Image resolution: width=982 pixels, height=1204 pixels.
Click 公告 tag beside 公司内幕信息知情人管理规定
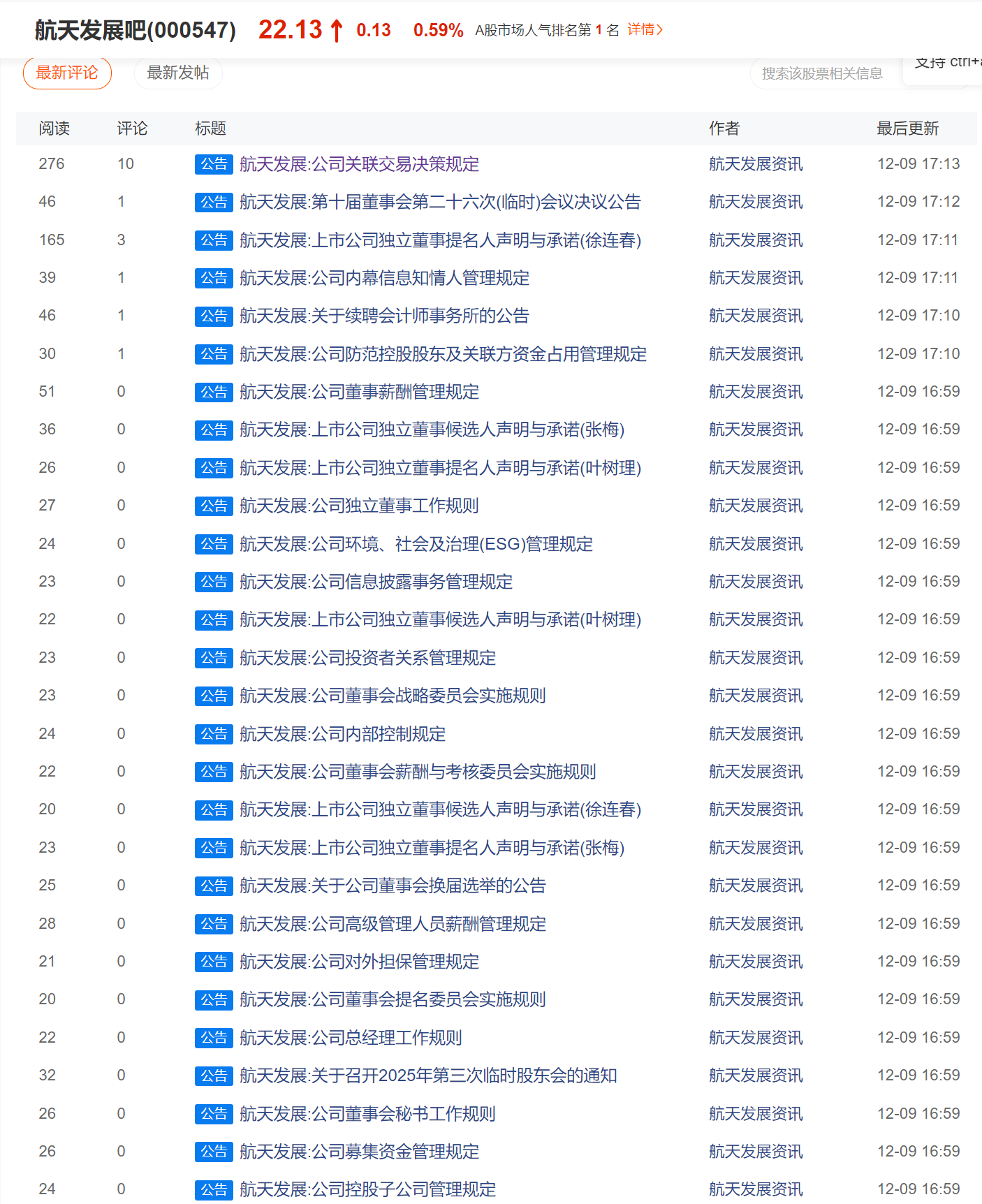click(214, 278)
